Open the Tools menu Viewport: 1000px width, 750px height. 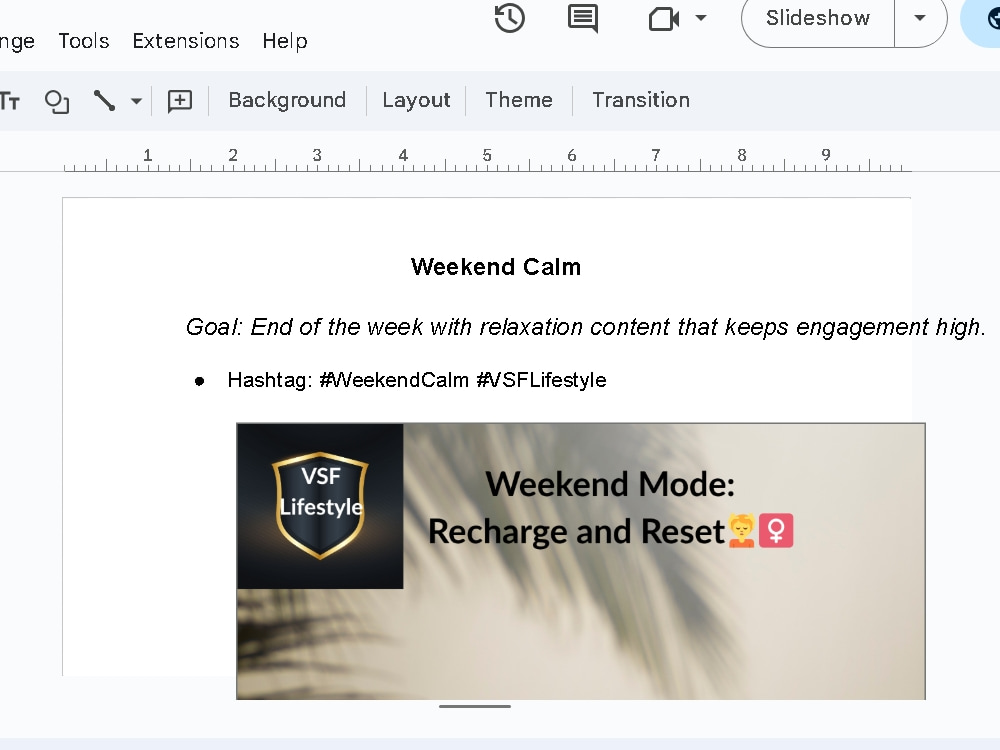[84, 41]
